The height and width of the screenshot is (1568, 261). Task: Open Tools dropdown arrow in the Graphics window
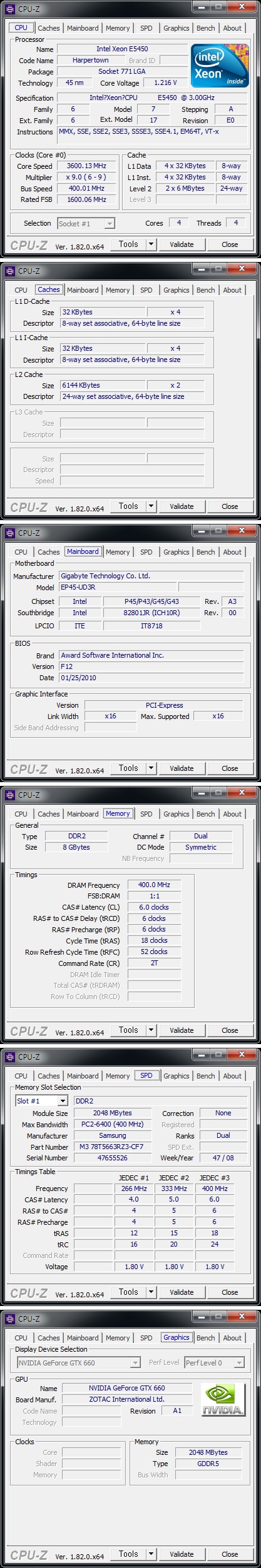151,1554
